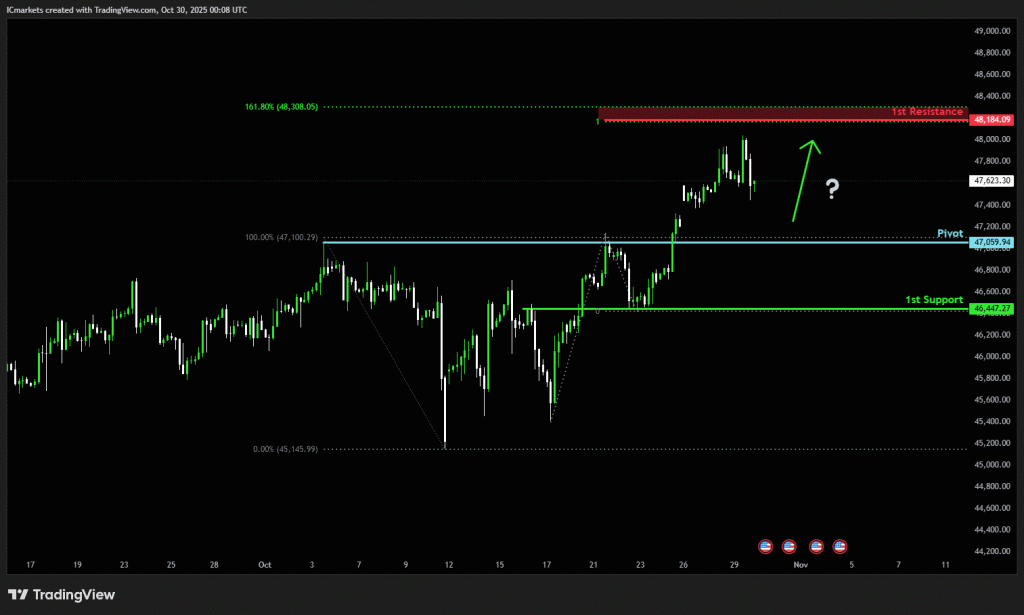Click the current price label 47,623.30
1024x615 pixels.
[x=991, y=181]
